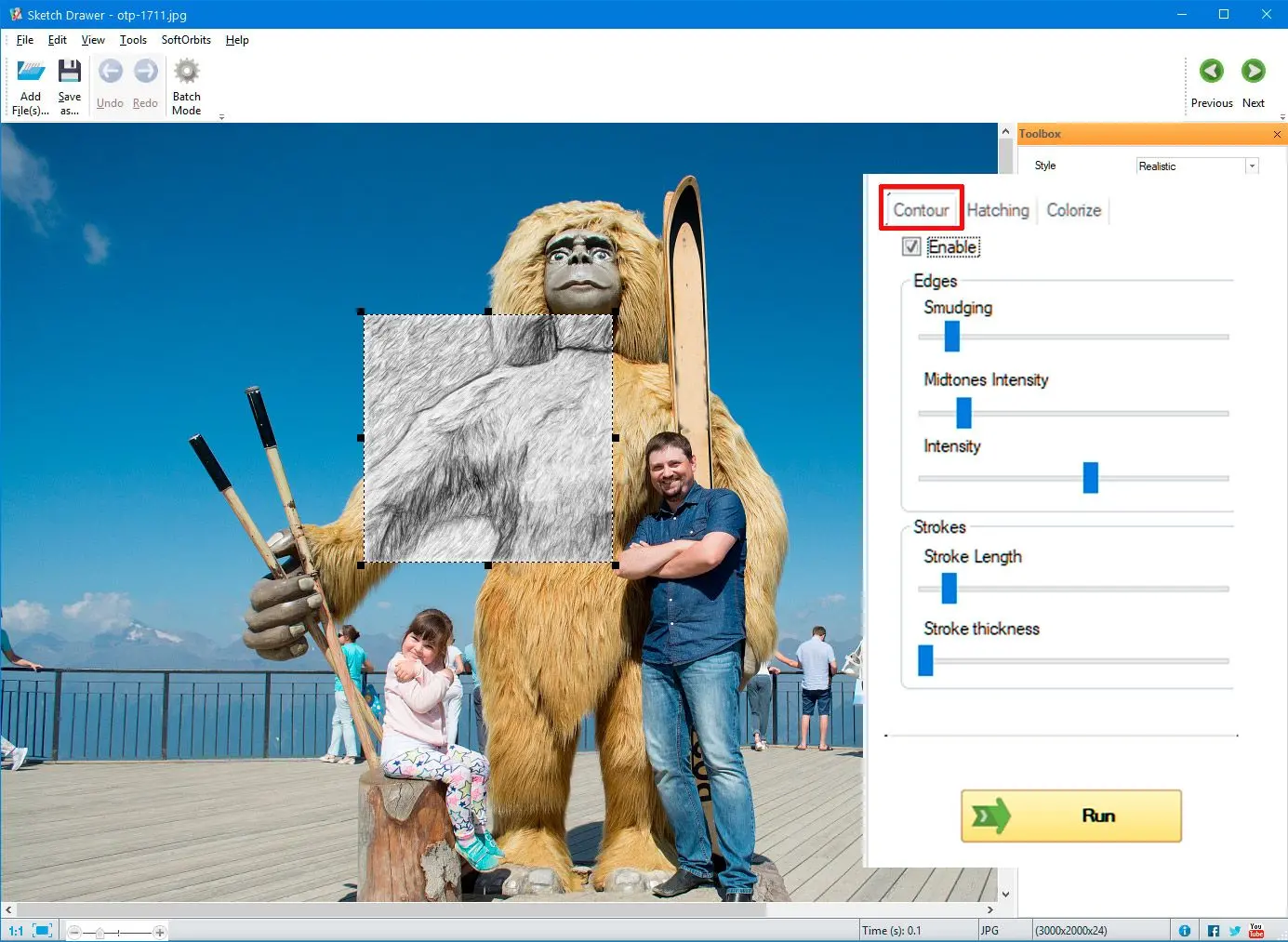Open the Tools menu
The image size is (1288, 942).
pos(132,40)
